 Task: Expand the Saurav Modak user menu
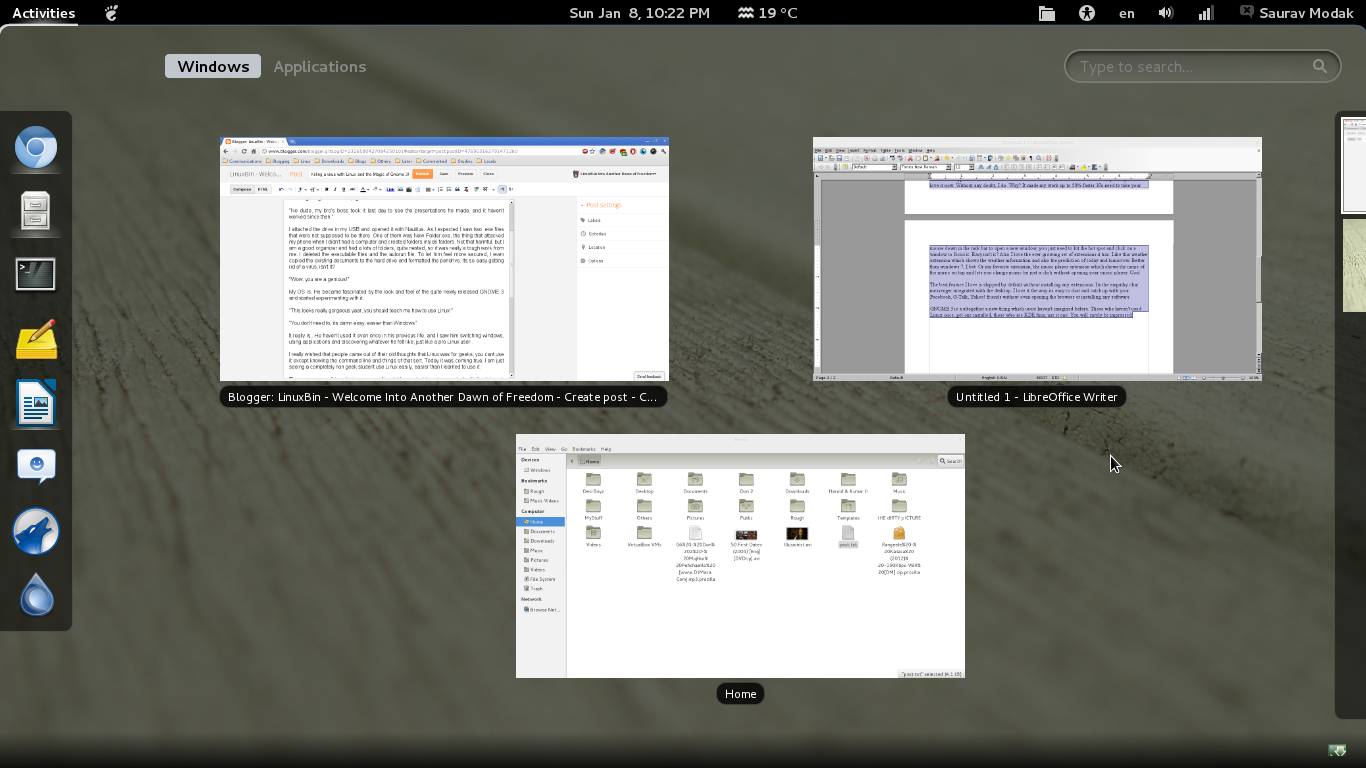click(1296, 13)
